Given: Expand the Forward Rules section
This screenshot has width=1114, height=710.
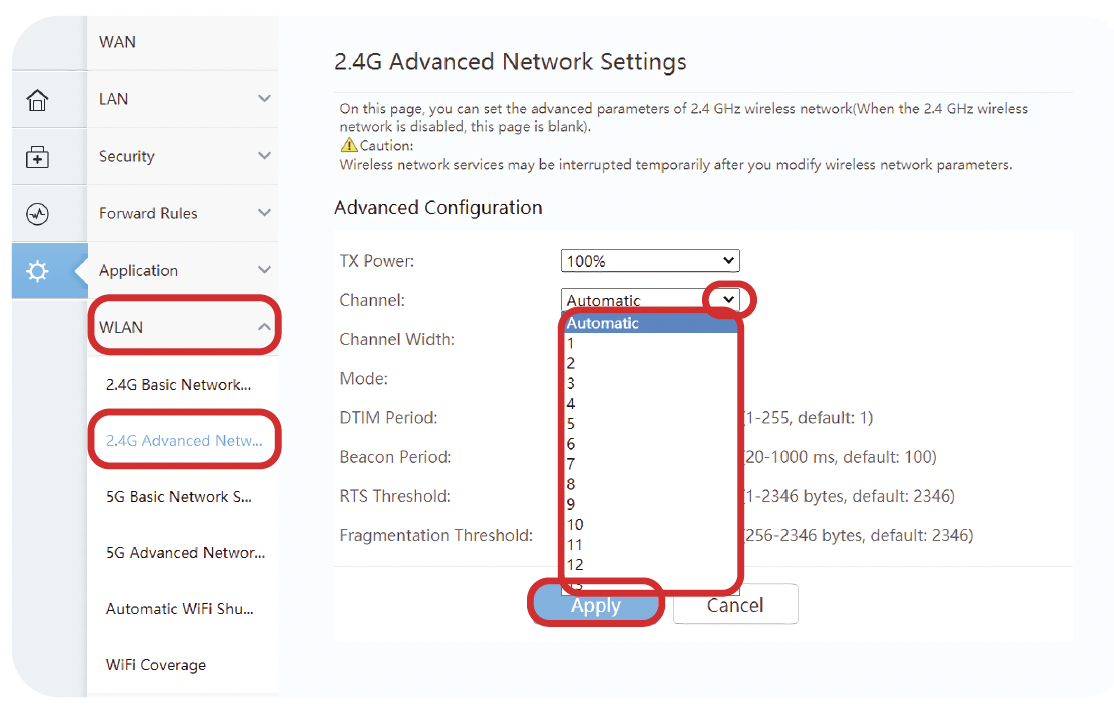Looking at the screenshot, I should click(x=264, y=213).
